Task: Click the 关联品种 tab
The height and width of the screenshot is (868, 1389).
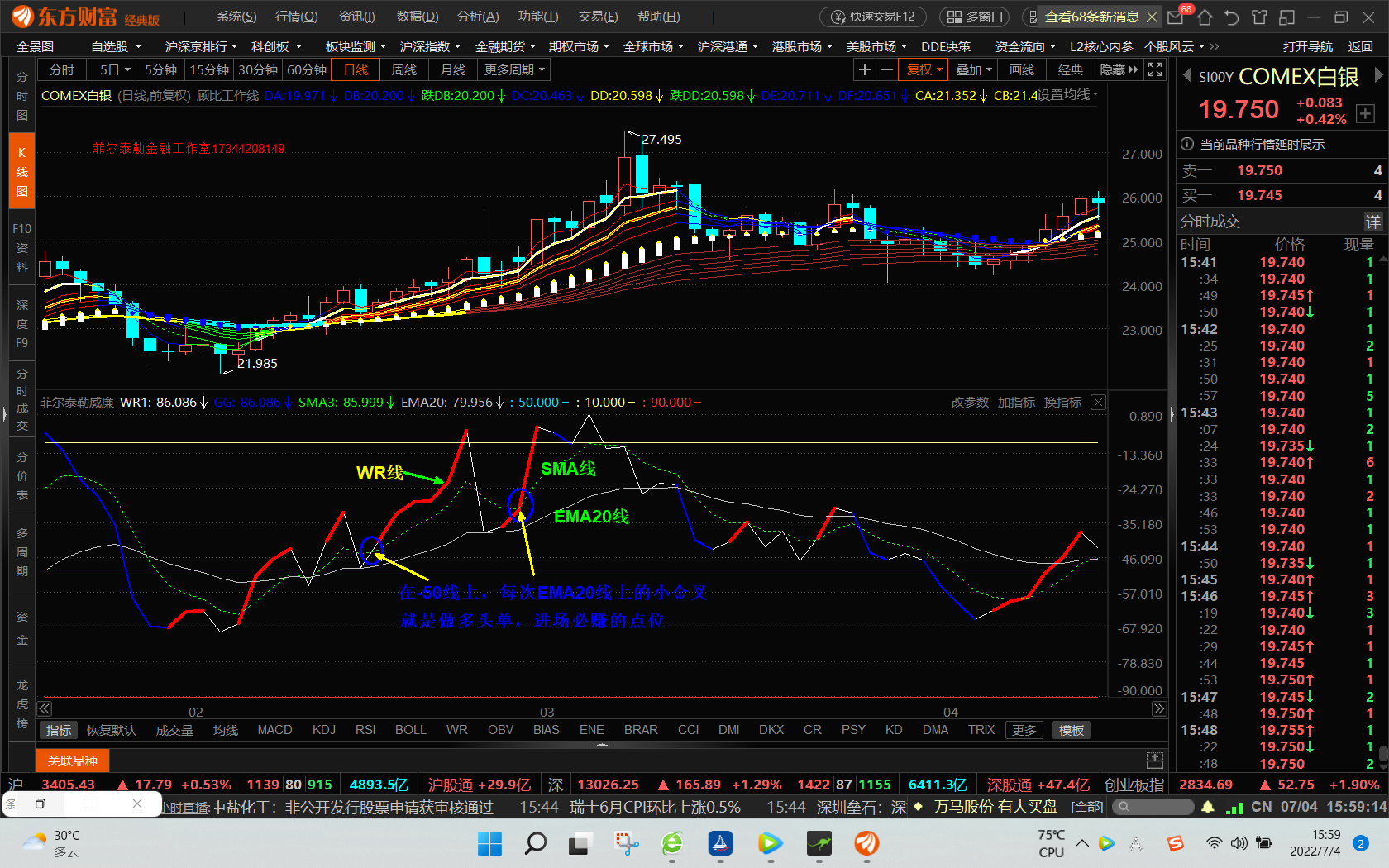Action: pos(73,761)
